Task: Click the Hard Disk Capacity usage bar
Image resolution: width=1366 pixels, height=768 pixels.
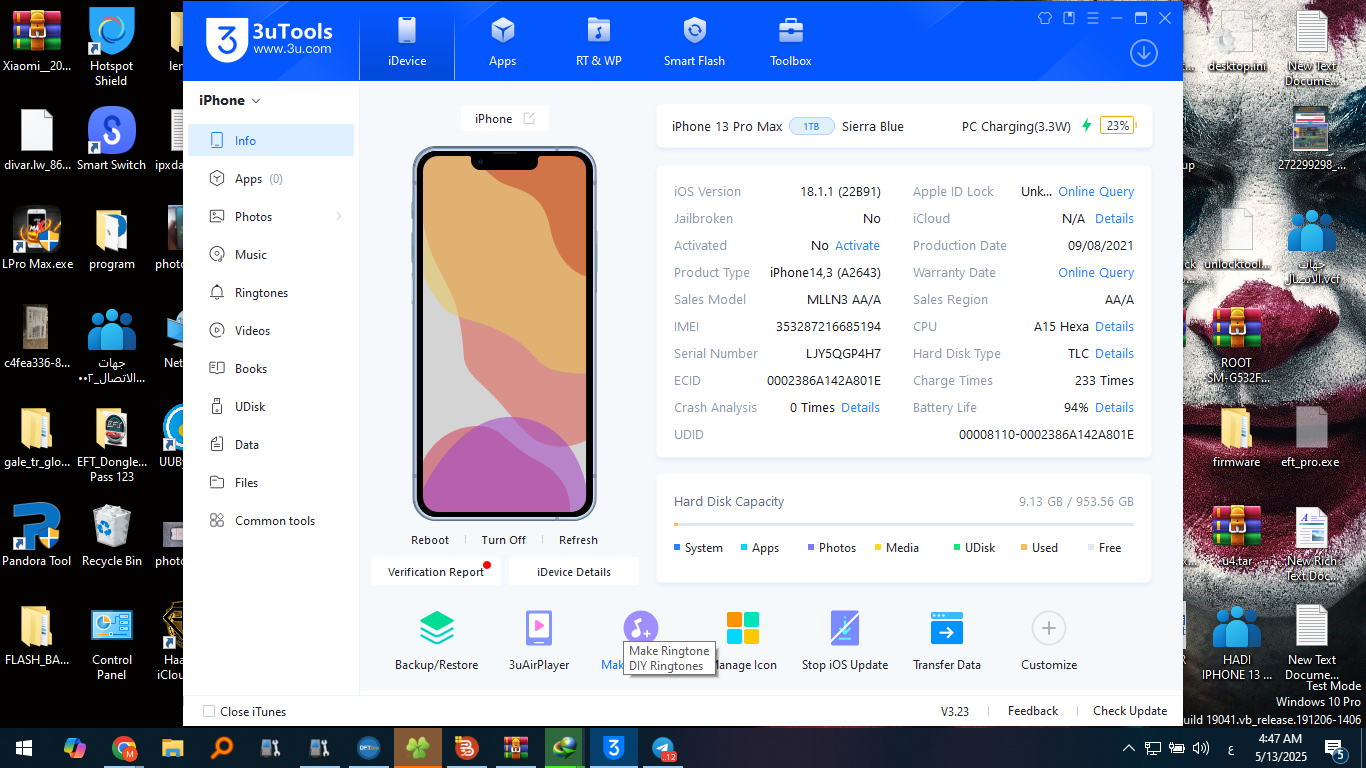Action: tap(904, 524)
